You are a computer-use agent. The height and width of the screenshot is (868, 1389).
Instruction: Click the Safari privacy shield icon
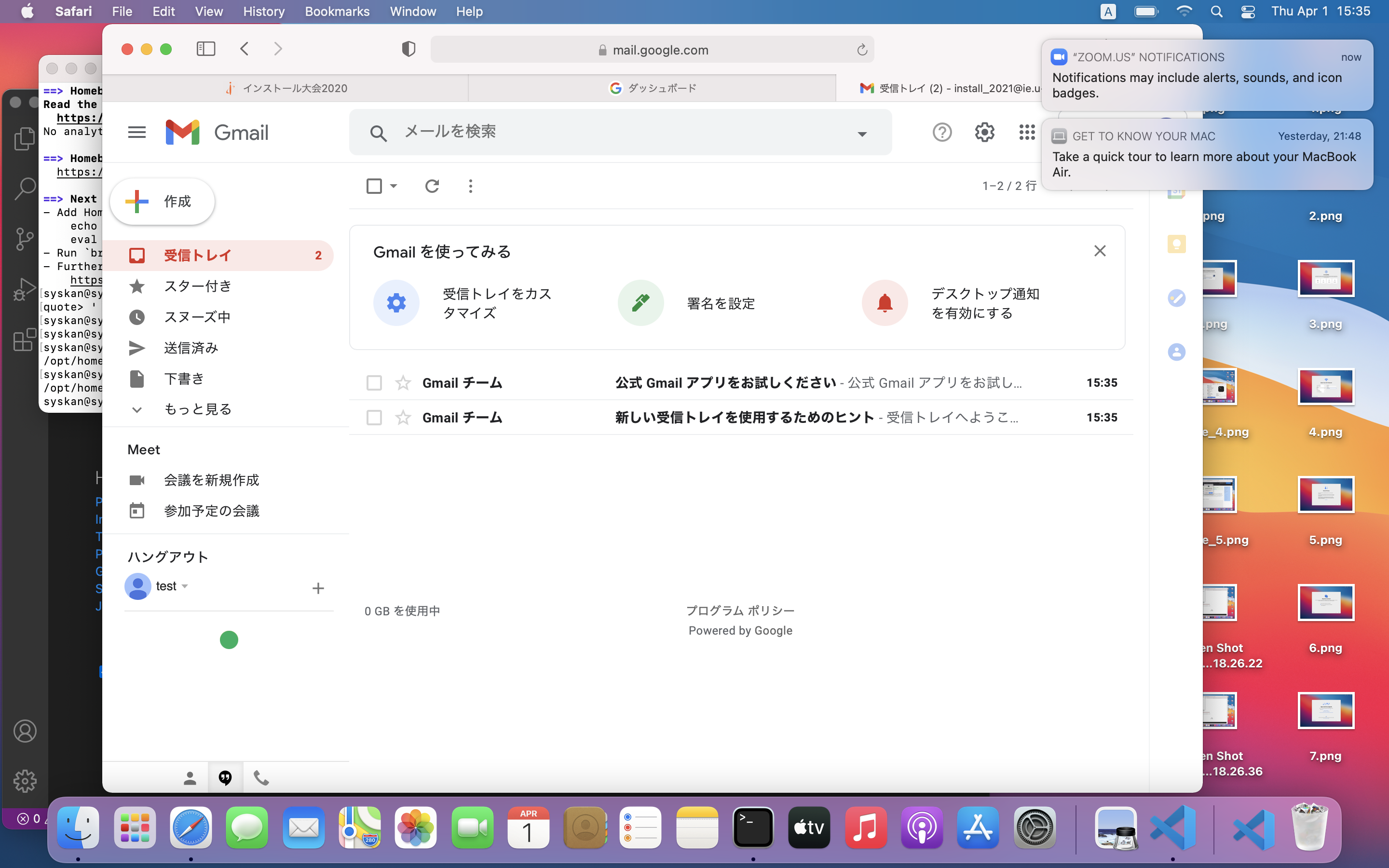click(408, 49)
